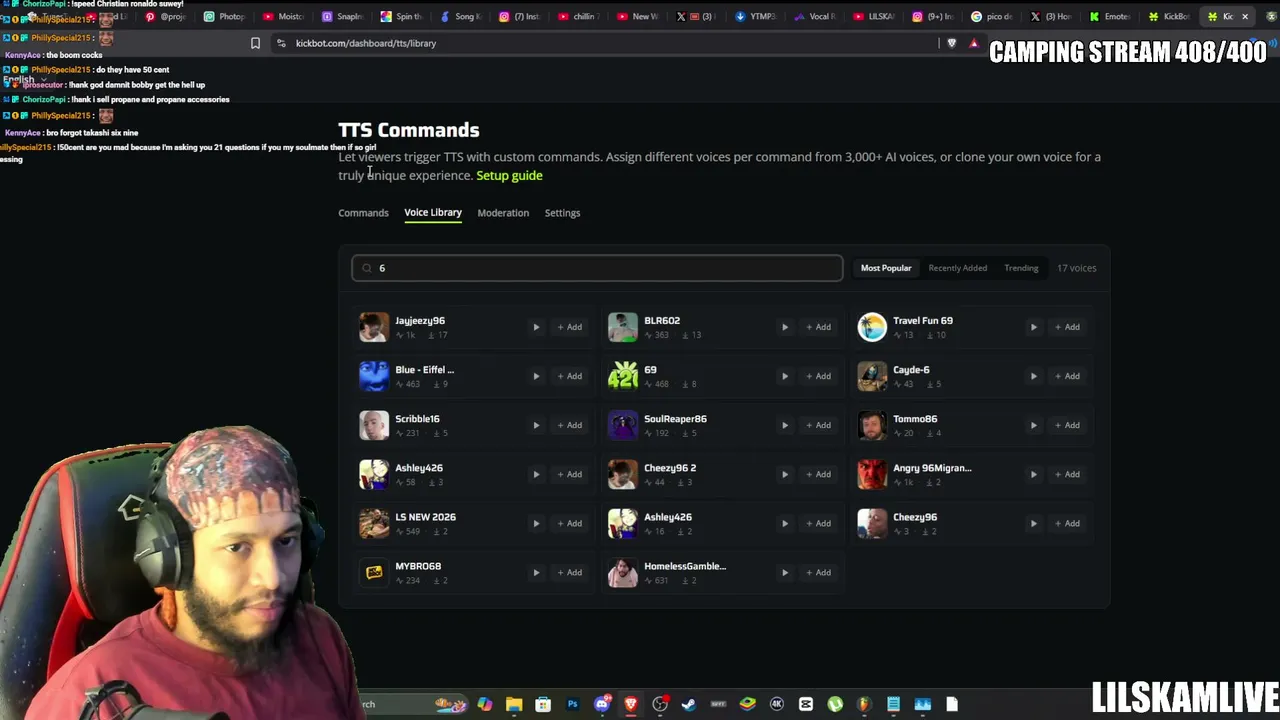
Task: Open OBS Studio from the taskbar
Action: pos(660,704)
